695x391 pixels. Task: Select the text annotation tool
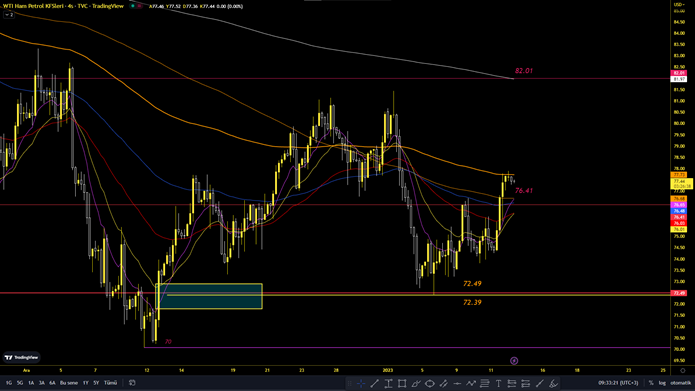point(498,383)
